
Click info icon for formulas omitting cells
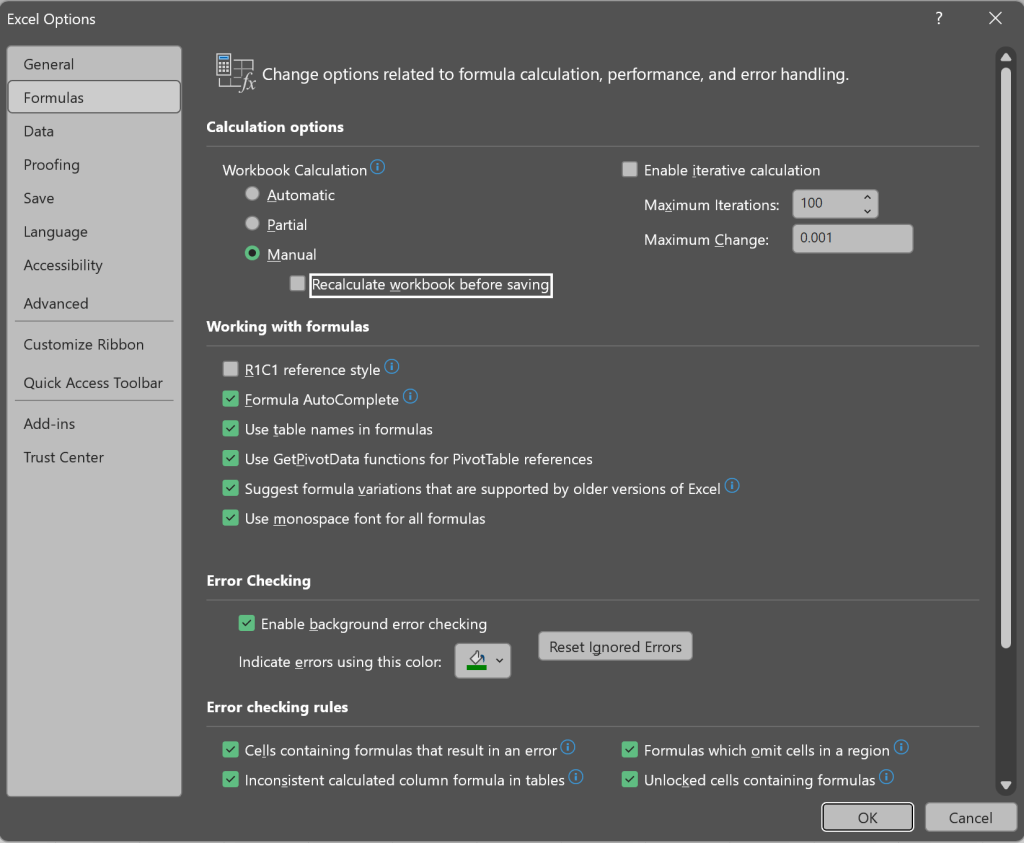tap(901, 747)
